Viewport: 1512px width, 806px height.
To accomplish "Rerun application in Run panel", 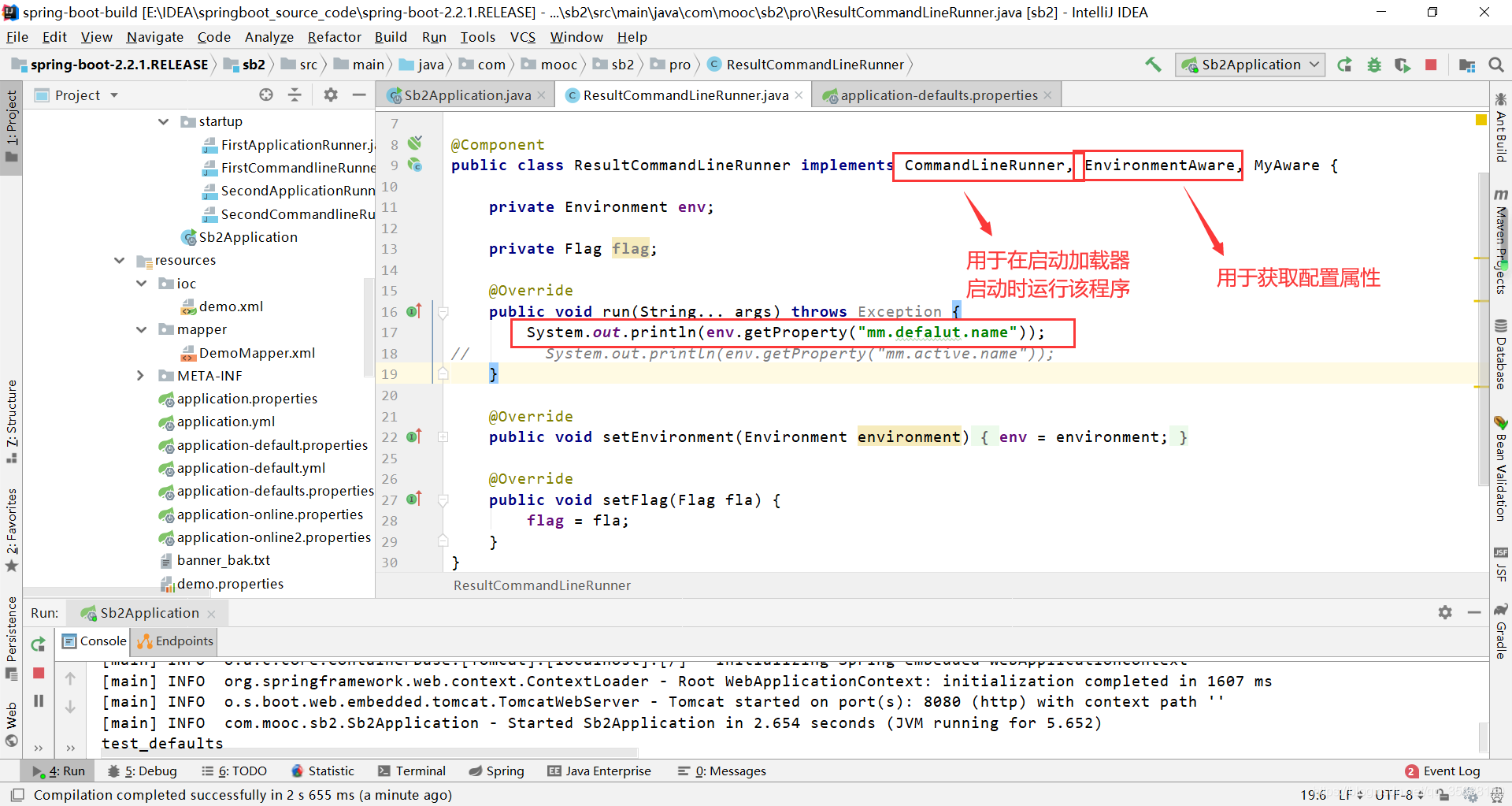I will pos(38,644).
